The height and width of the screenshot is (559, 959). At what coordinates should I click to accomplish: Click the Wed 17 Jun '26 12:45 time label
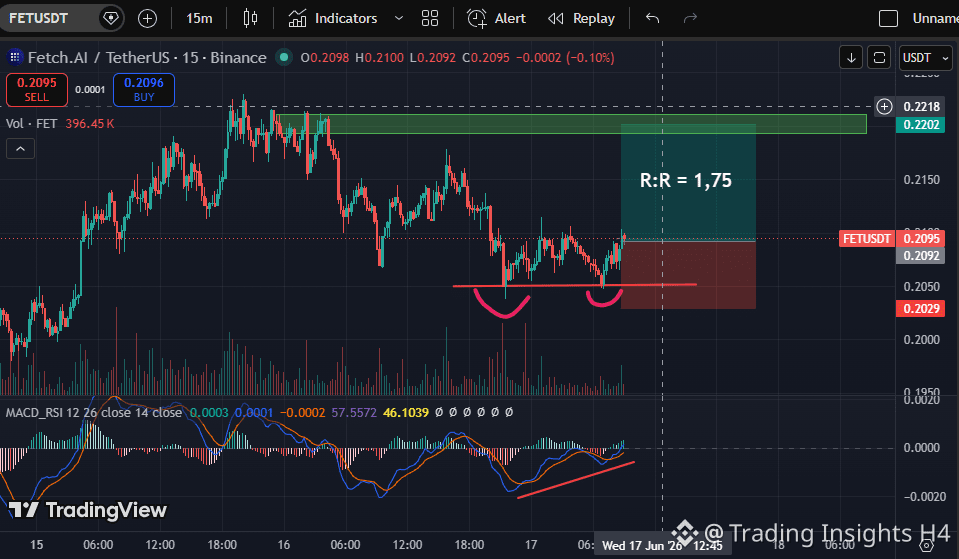tap(662, 546)
